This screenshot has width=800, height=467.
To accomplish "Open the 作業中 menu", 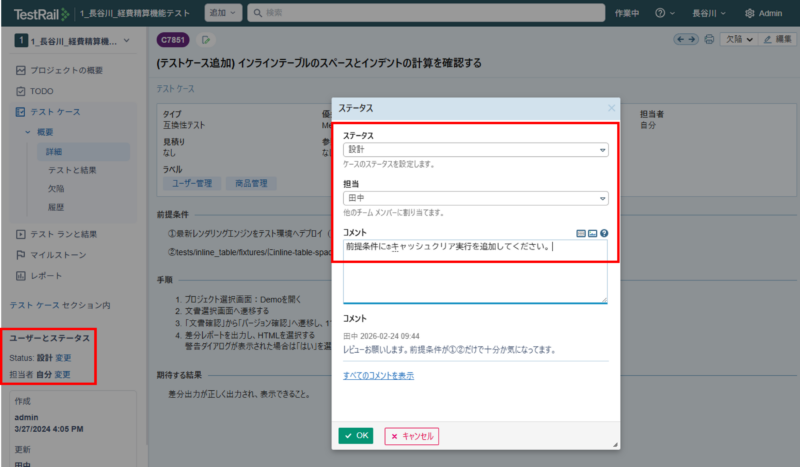I will (x=627, y=13).
